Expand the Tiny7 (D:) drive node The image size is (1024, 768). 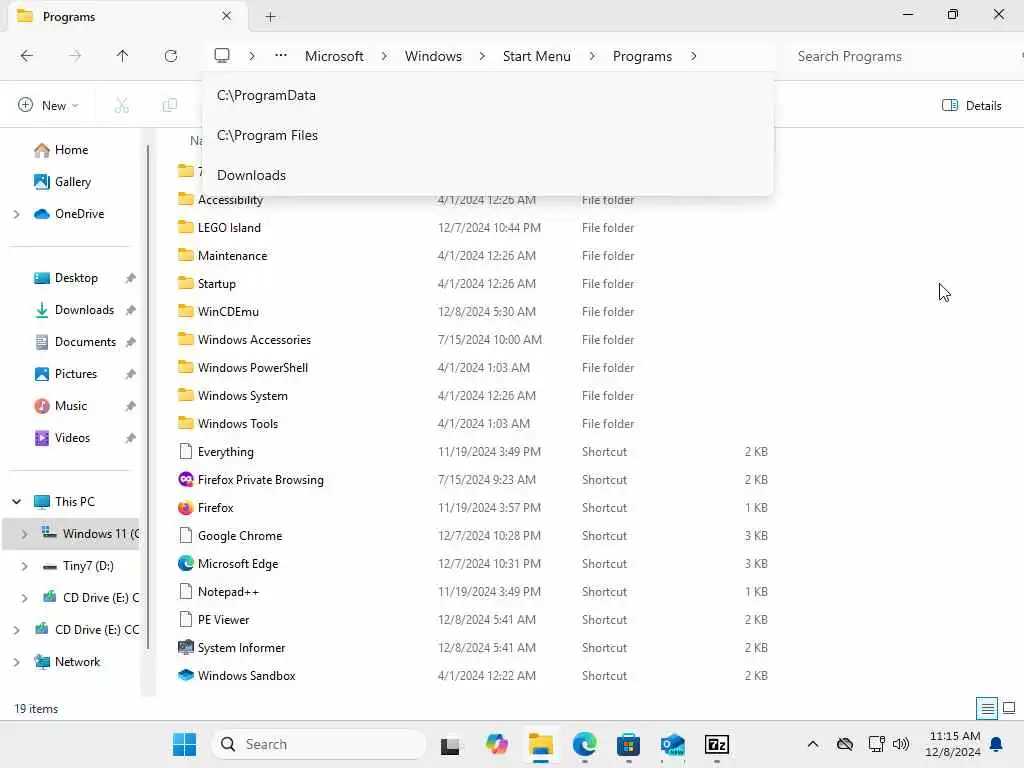pyautogui.click(x=24, y=566)
